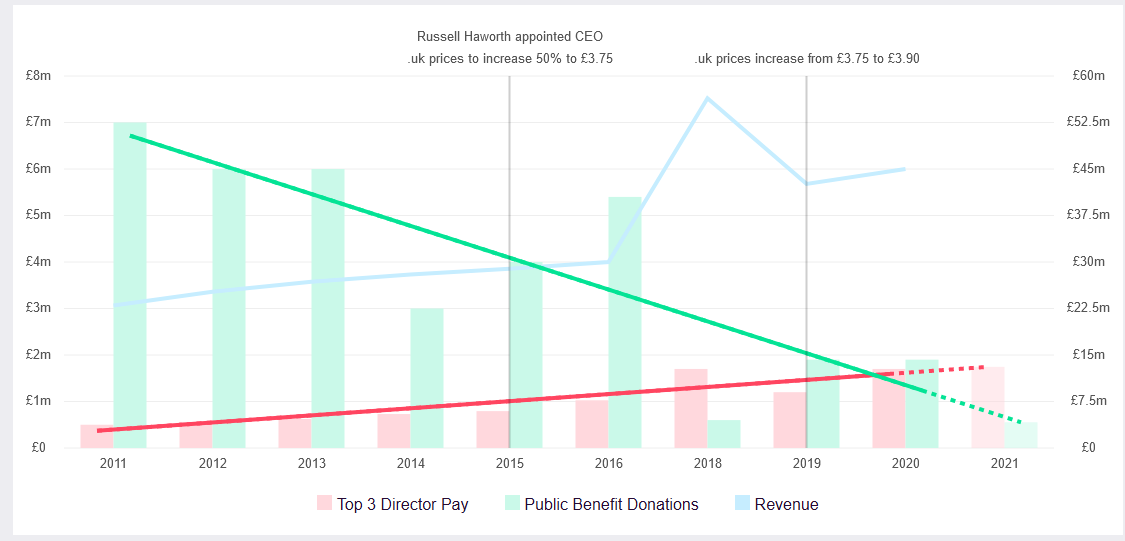This screenshot has width=1125, height=541.
Task: Click the 2013 green donations bar
Action: [x=328, y=309]
